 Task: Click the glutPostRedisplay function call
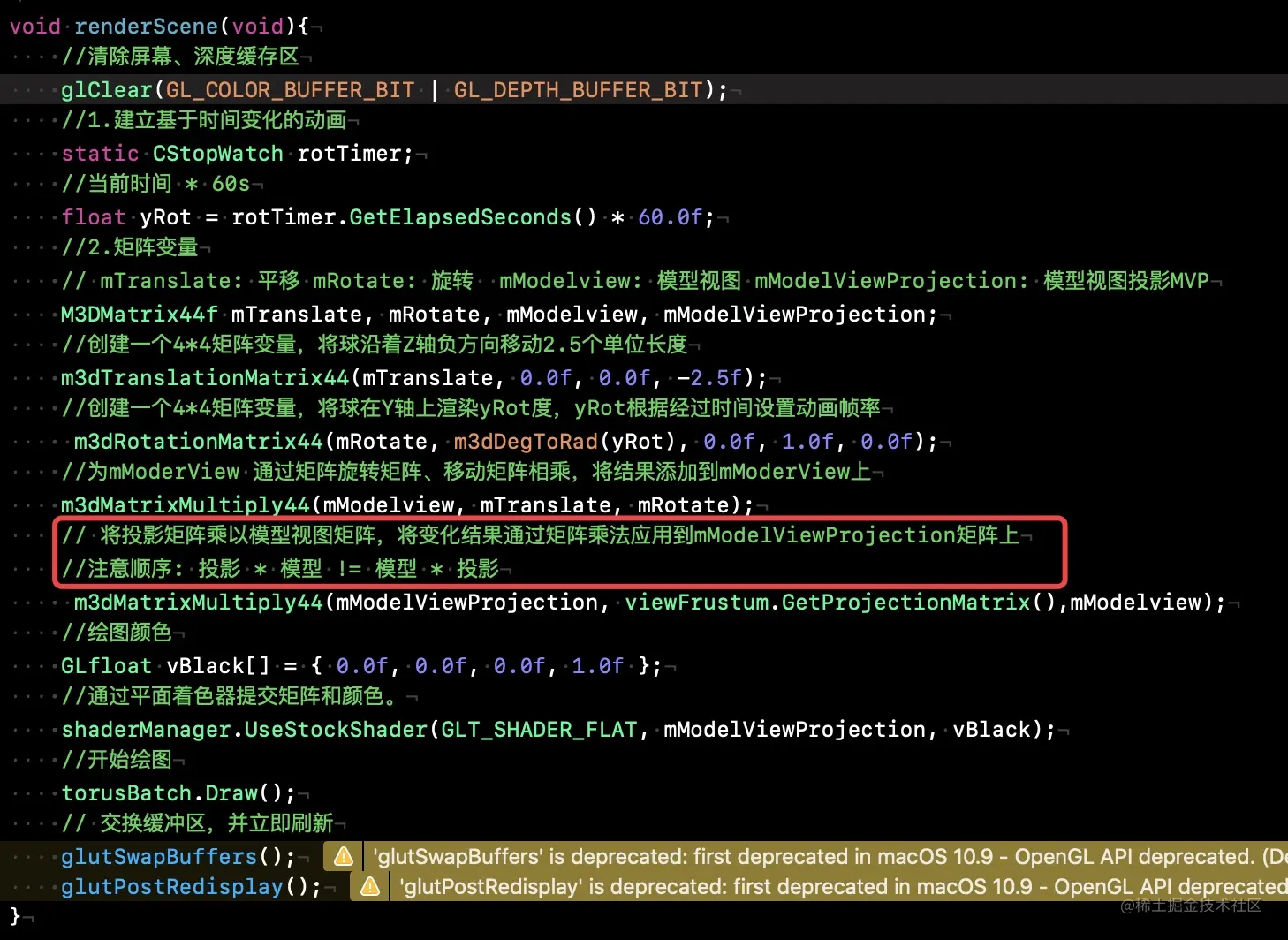click(172, 886)
